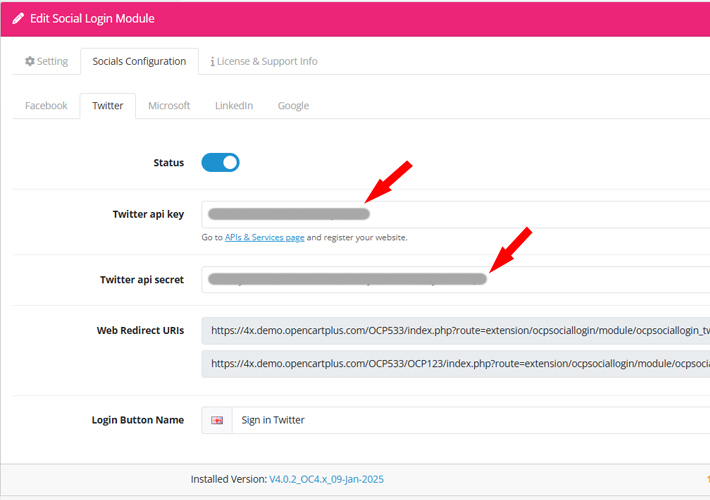Click the info icon beside License & Support
The image size is (710, 500).
212,62
